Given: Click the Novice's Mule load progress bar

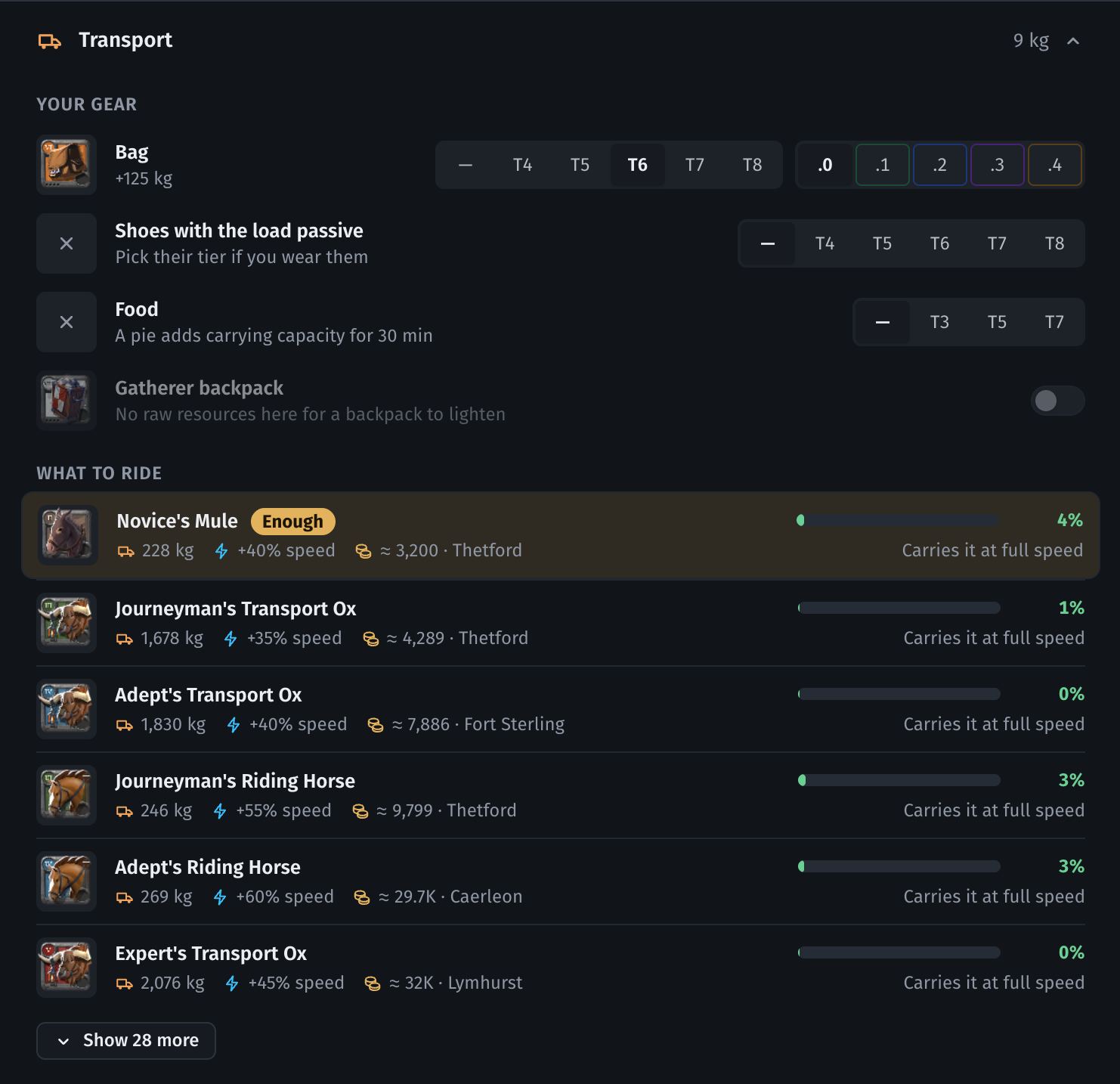Looking at the screenshot, I should coord(898,520).
